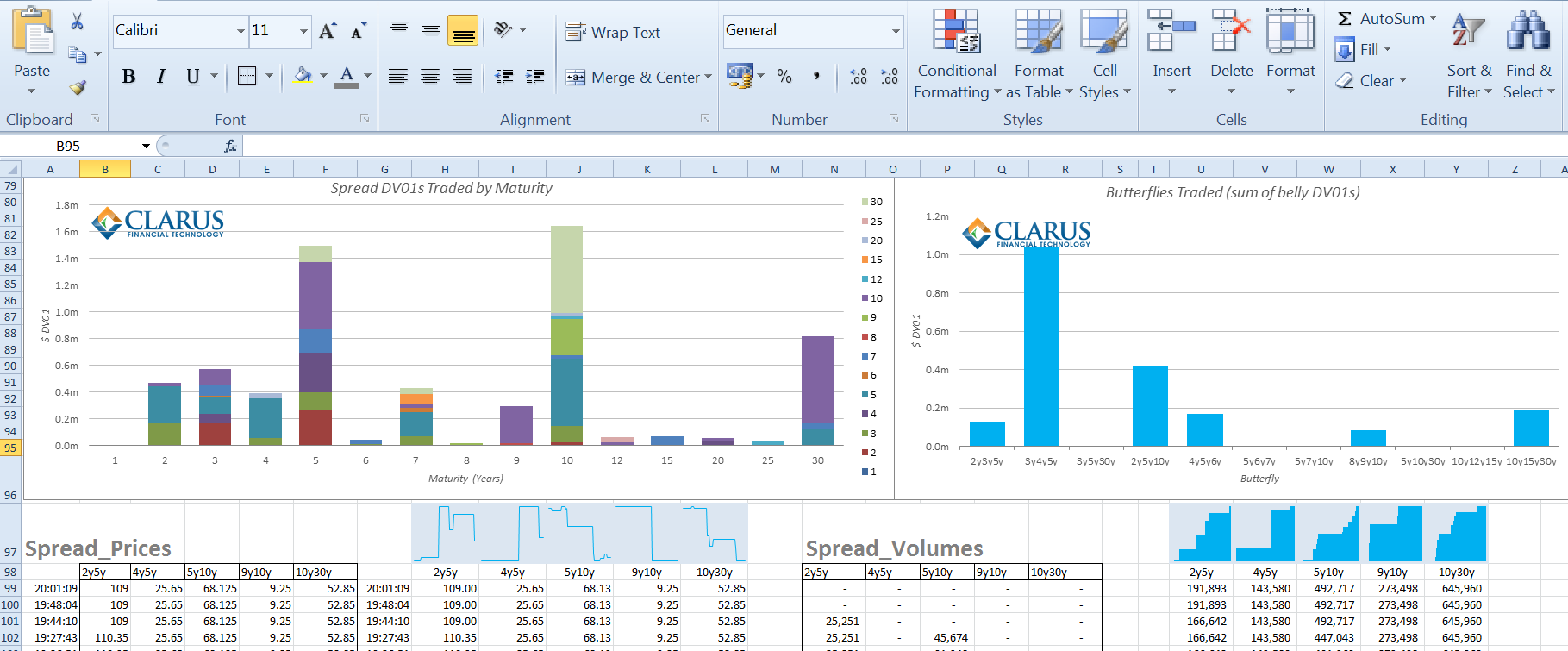Click legend swatch for series 1

865,472
